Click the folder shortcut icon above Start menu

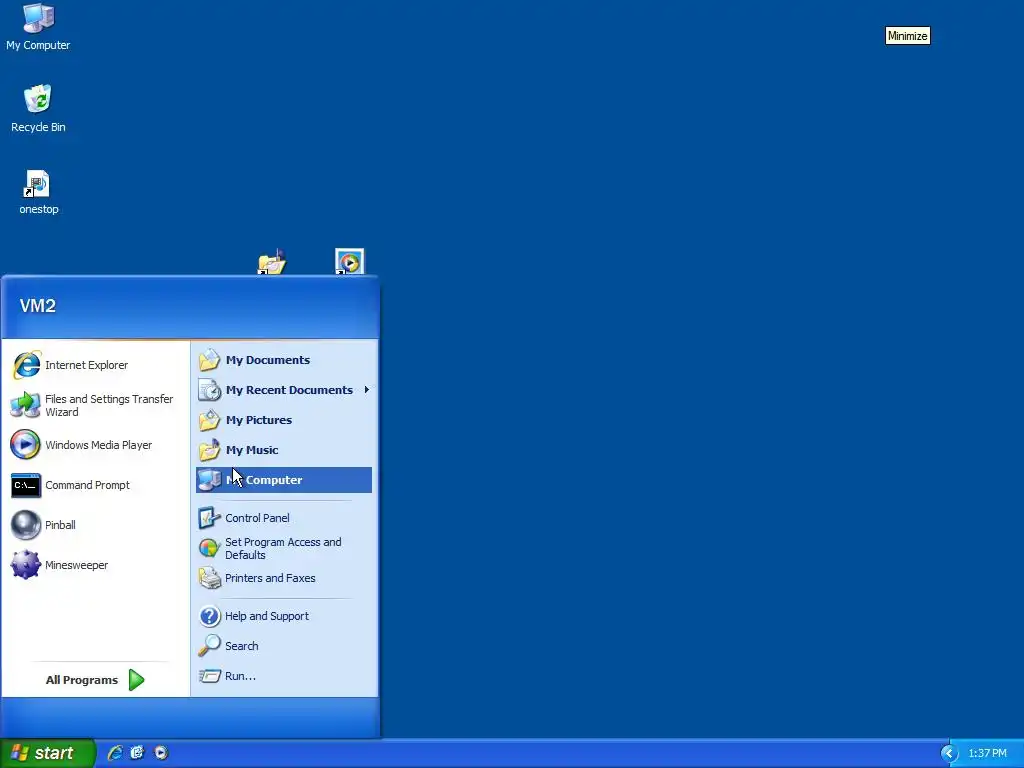(x=272, y=263)
